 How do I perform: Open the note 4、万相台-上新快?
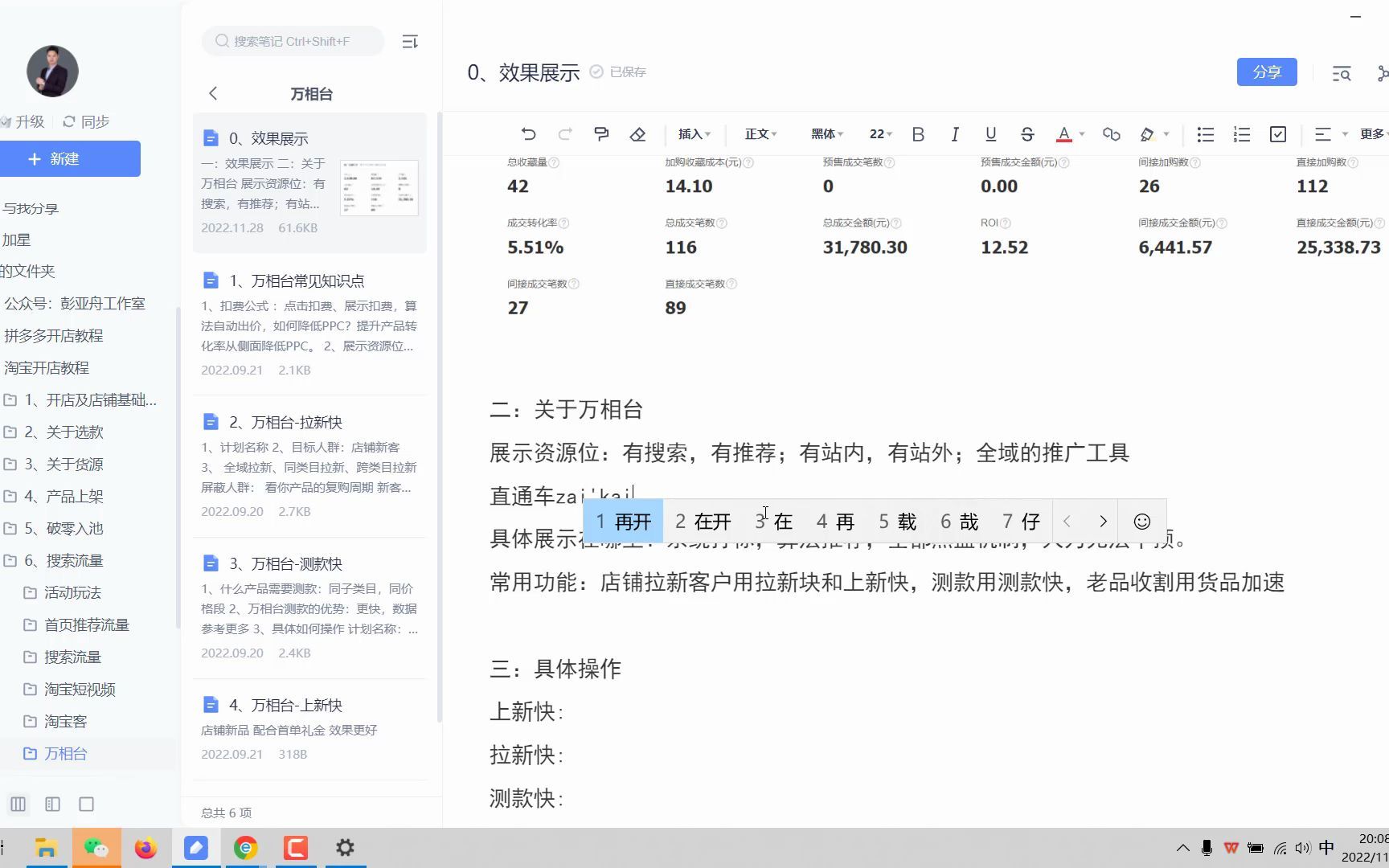tap(309, 729)
